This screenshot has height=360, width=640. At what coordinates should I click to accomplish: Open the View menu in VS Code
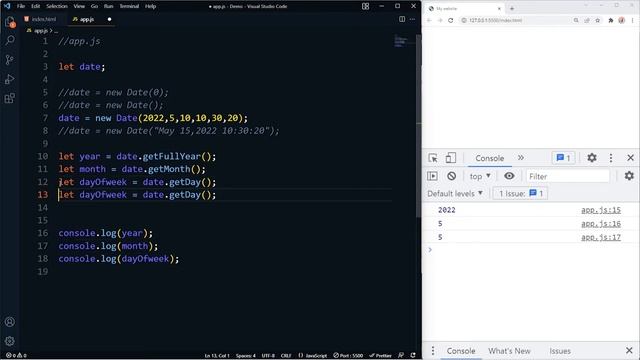coord(79,6)
